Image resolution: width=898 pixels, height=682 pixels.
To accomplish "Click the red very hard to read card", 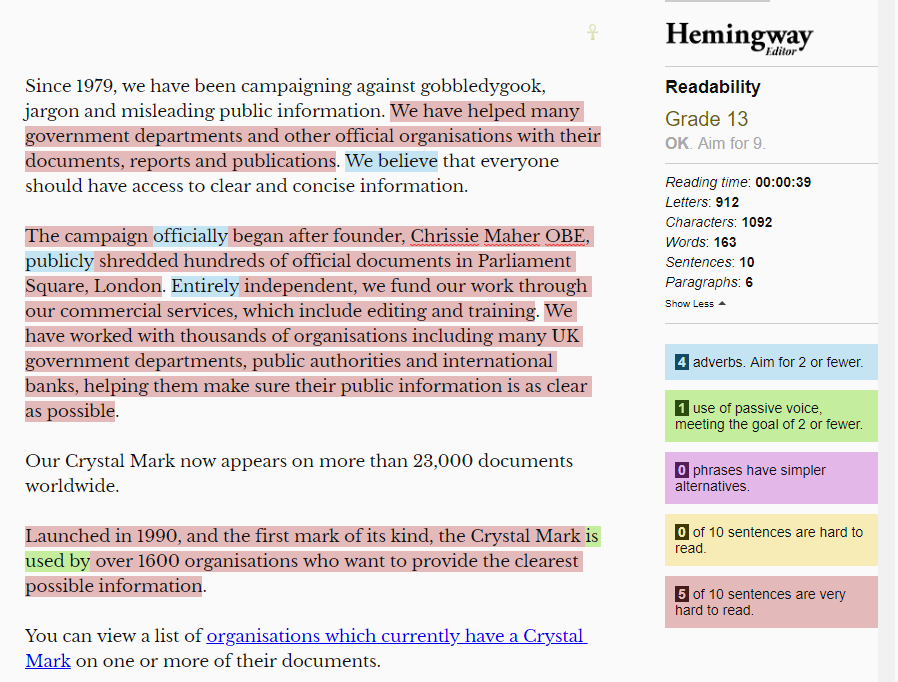I will coord(771,602).
